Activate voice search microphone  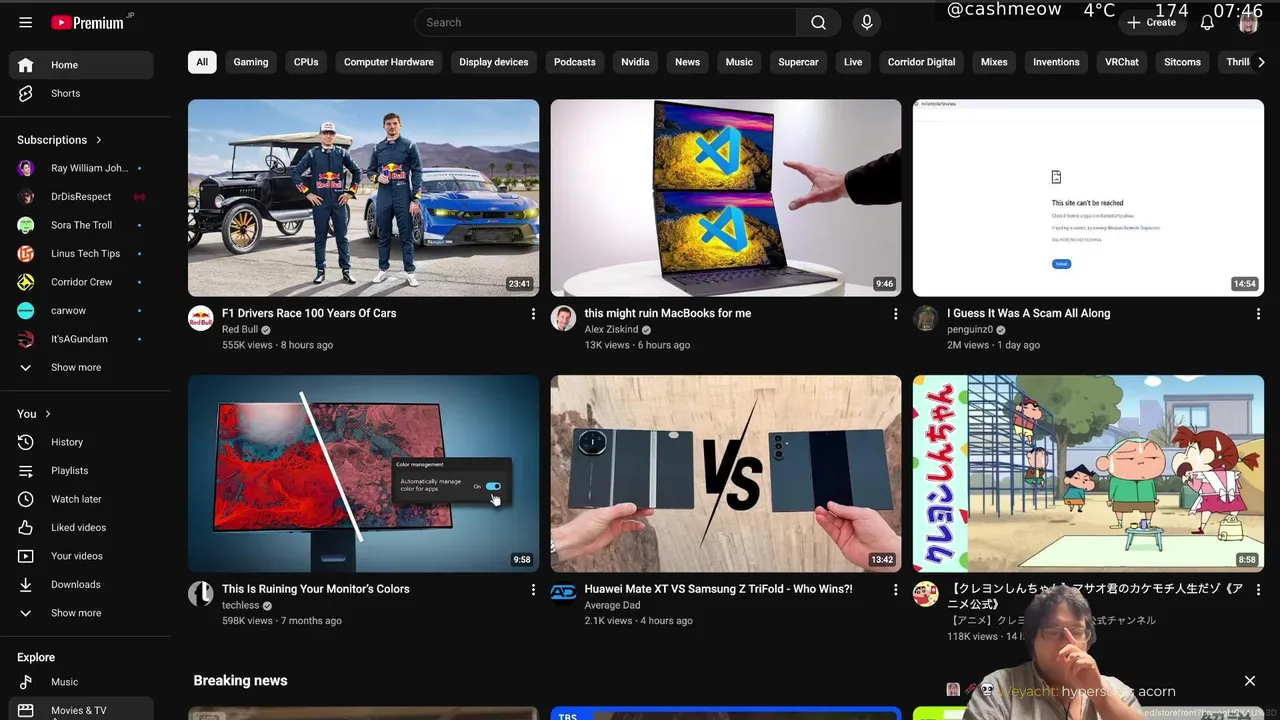coord(867,22)
